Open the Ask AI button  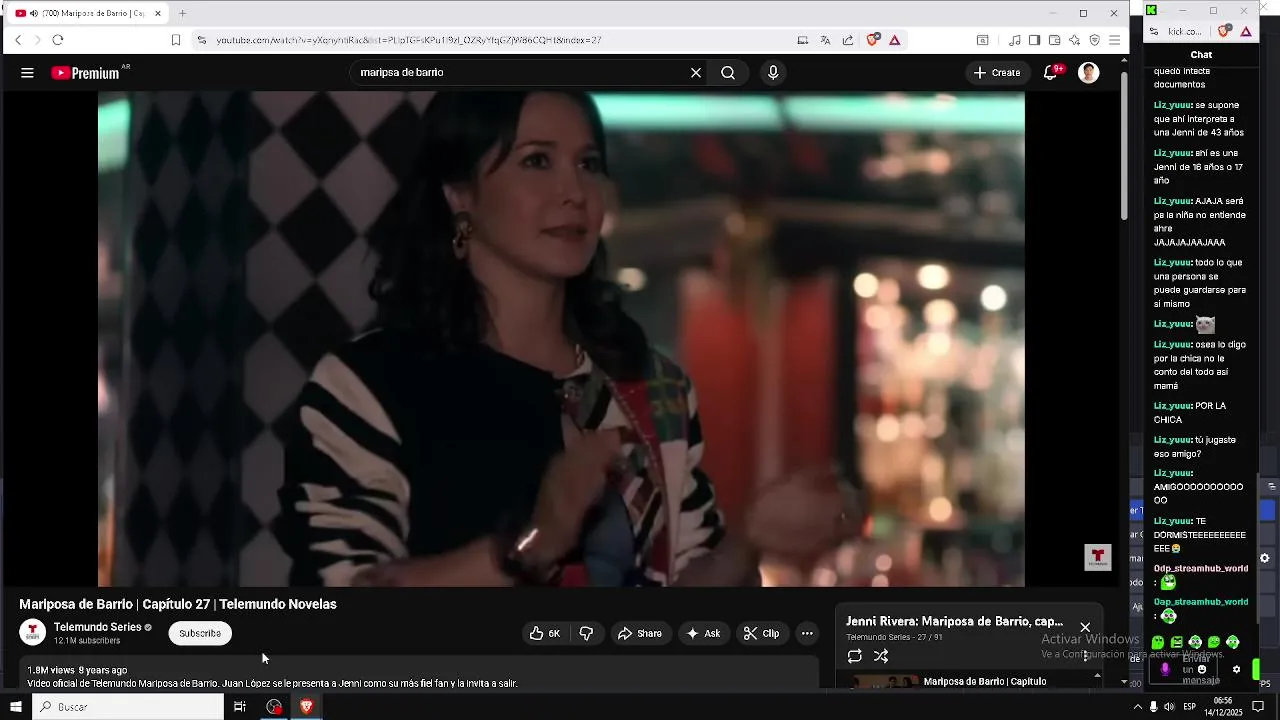pyautogui.click(x=703, y=633)
